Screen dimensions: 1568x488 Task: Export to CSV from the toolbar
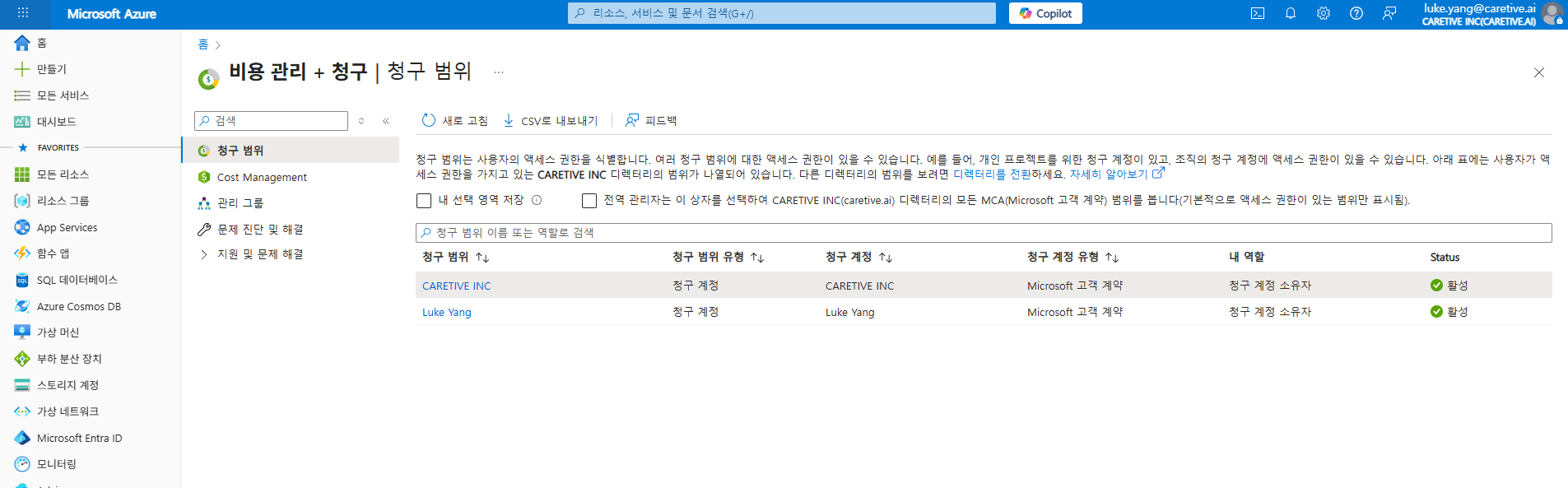point(551,121)
